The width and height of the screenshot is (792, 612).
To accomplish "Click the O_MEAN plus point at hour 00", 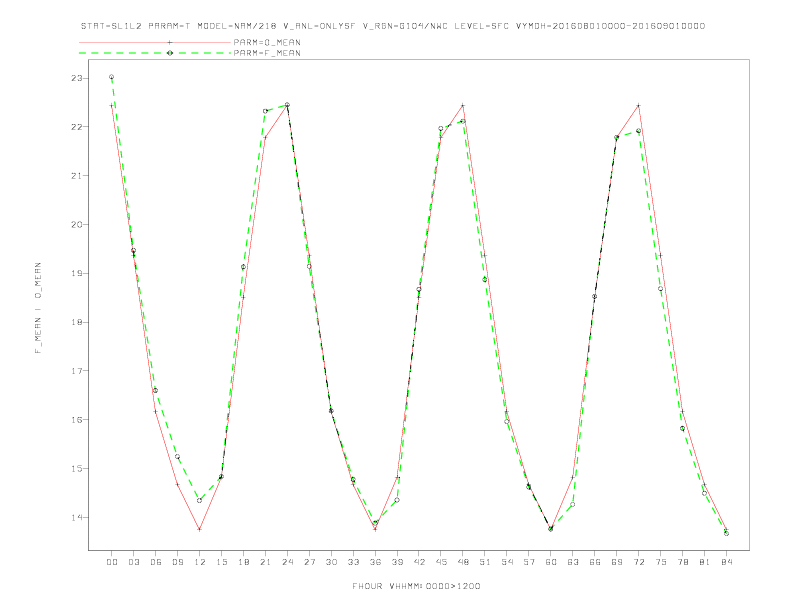I will (x=112, y=106).
